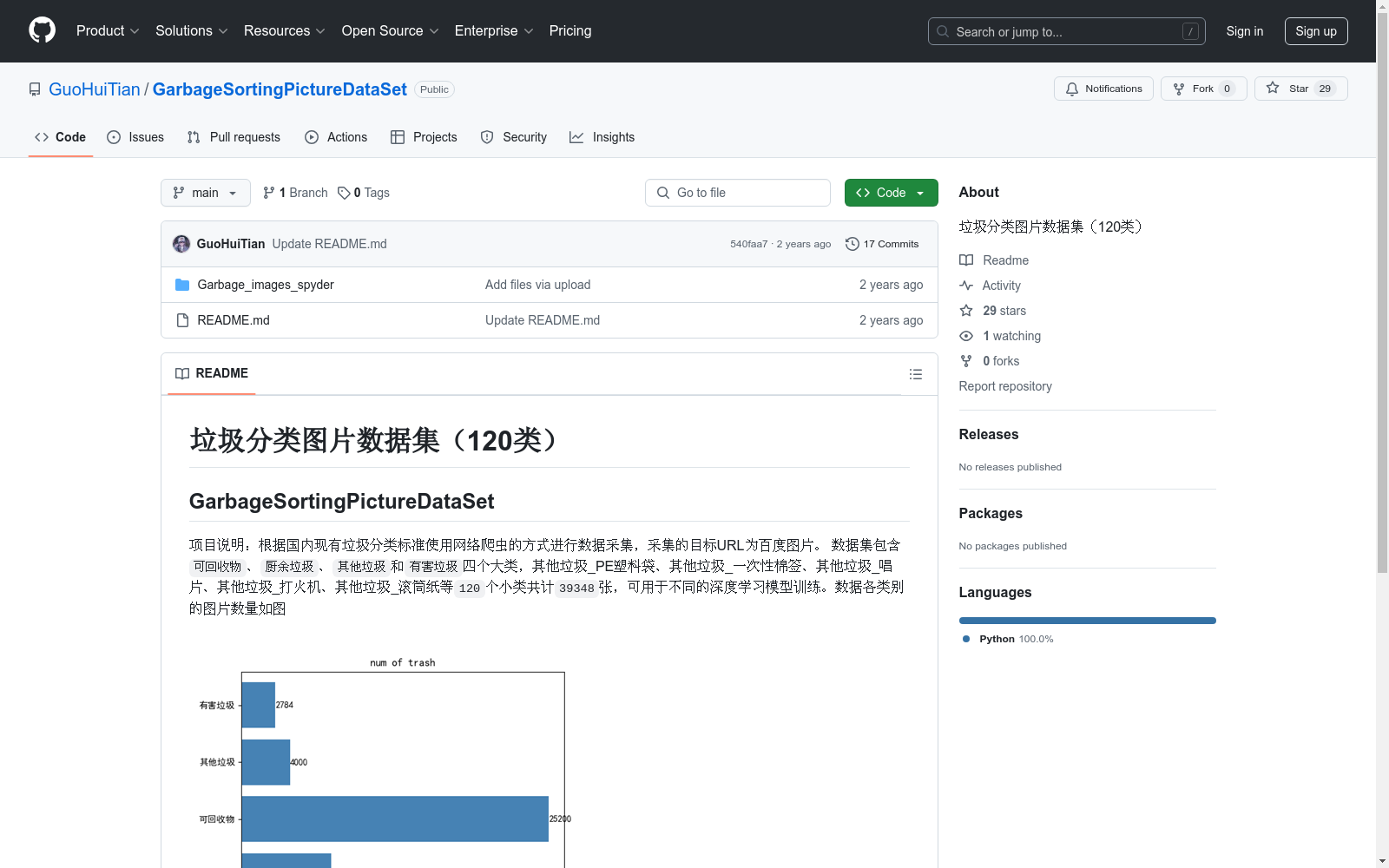Expand the Resources menu
The image size is (1389, 868).
point(284,30)
